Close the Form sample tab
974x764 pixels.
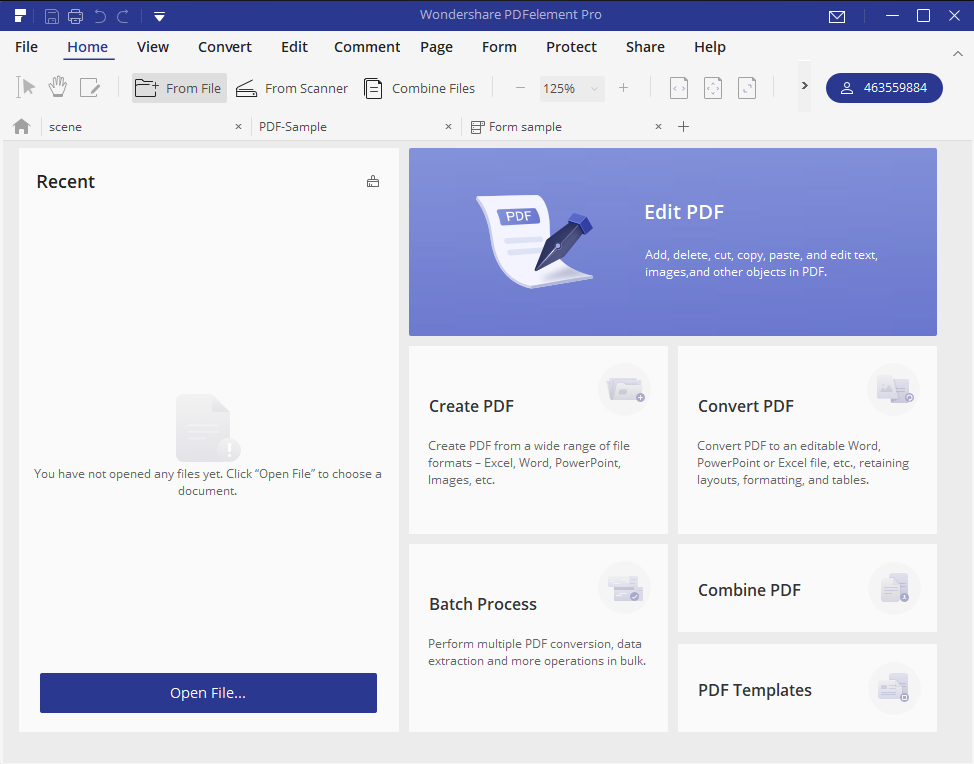(658, 127)
